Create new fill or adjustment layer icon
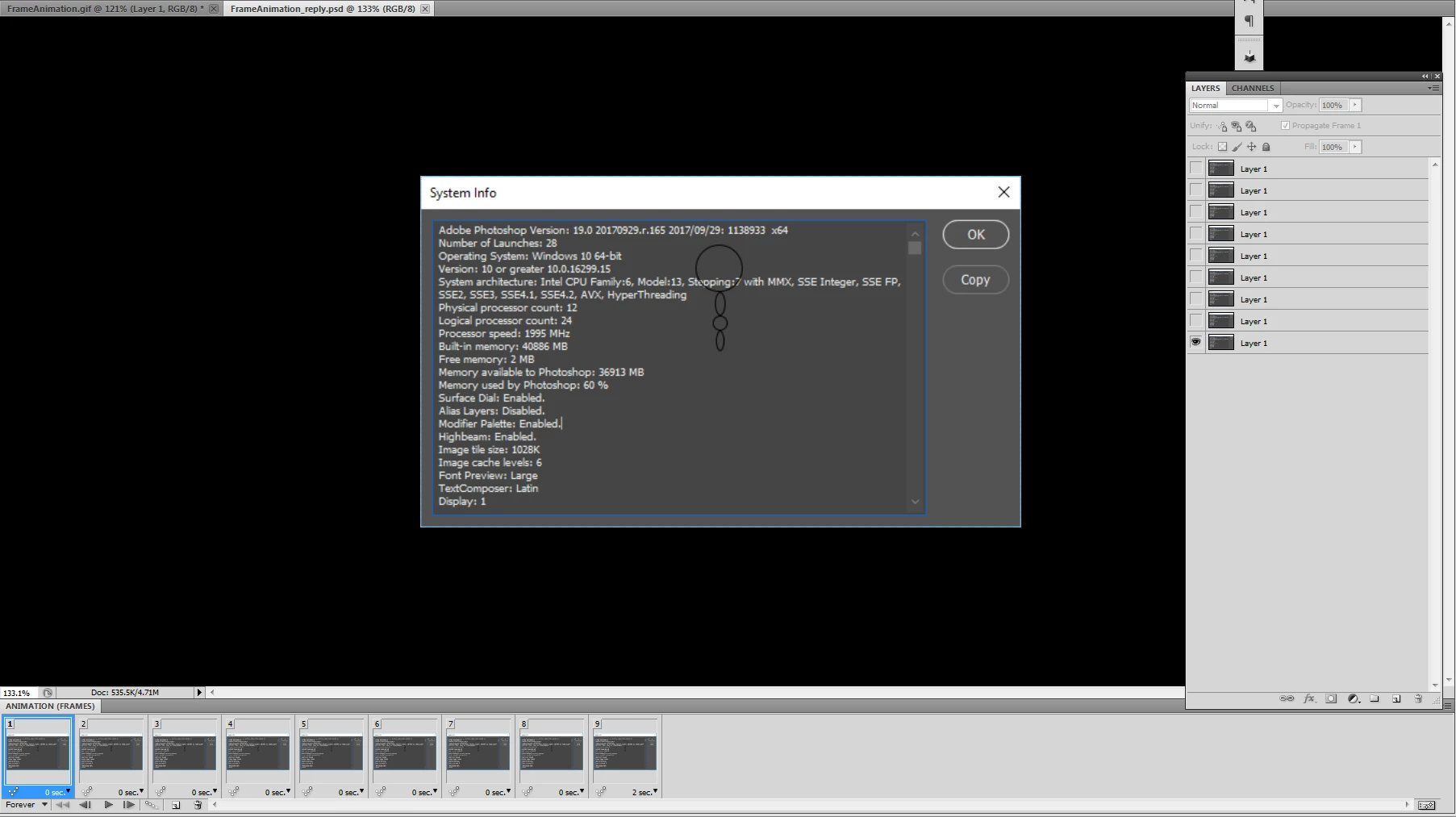The width and height of the screenshot is (1456, 817). coord(1354,698)
